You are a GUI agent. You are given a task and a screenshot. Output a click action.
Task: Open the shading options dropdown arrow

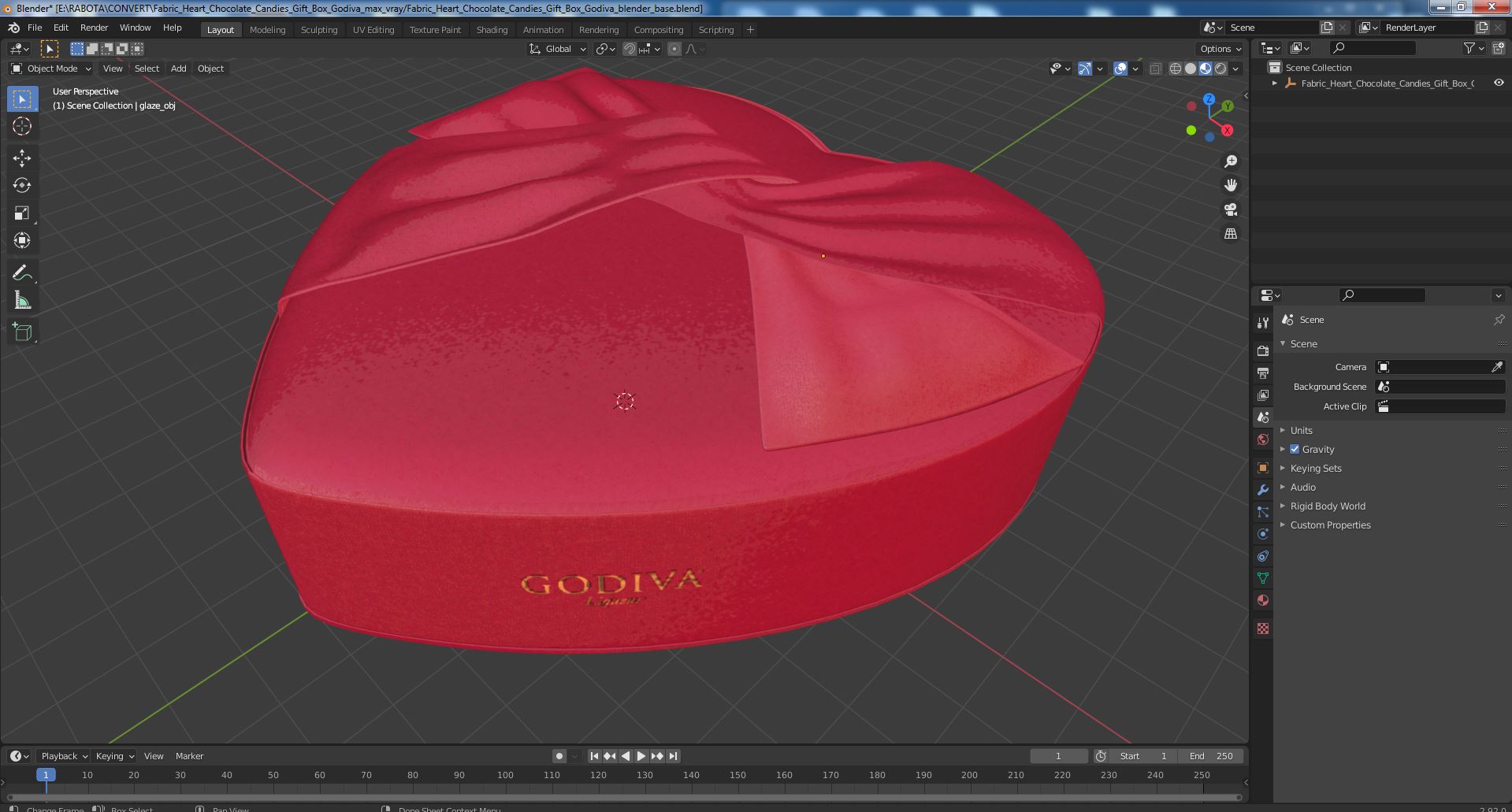(x=1235, y=69)
